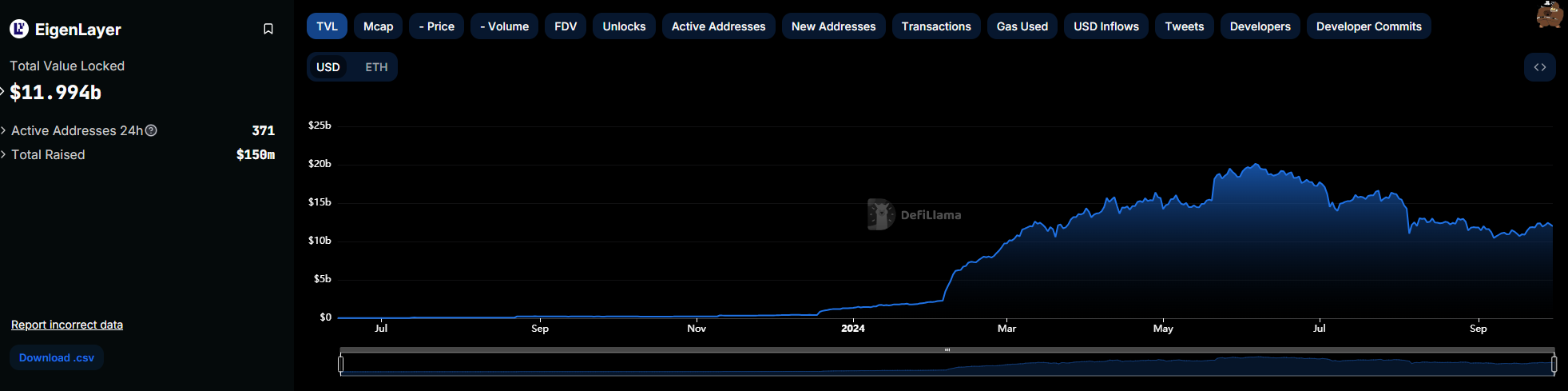Click the $150m Total Raised value
The height and width of the screenshot is (391, 1568).
(x=256, y=154)
